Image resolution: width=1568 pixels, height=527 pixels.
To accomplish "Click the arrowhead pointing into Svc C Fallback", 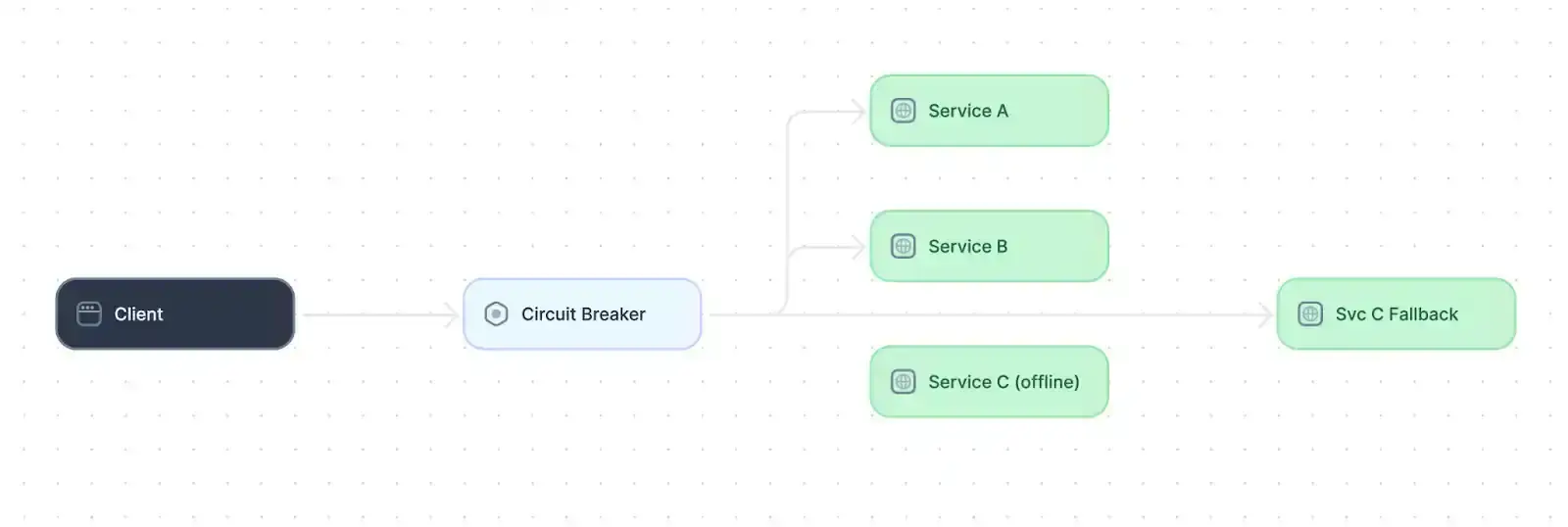I will [1265, 314].
